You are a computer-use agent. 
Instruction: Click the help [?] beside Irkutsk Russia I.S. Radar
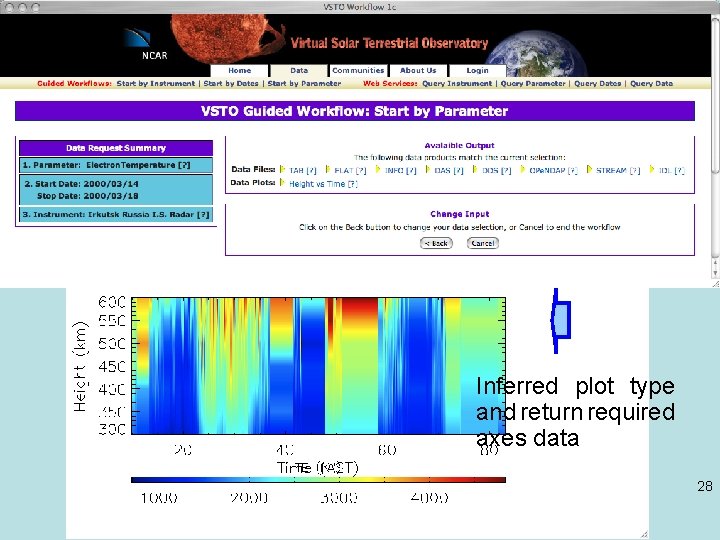pos(203,214)
